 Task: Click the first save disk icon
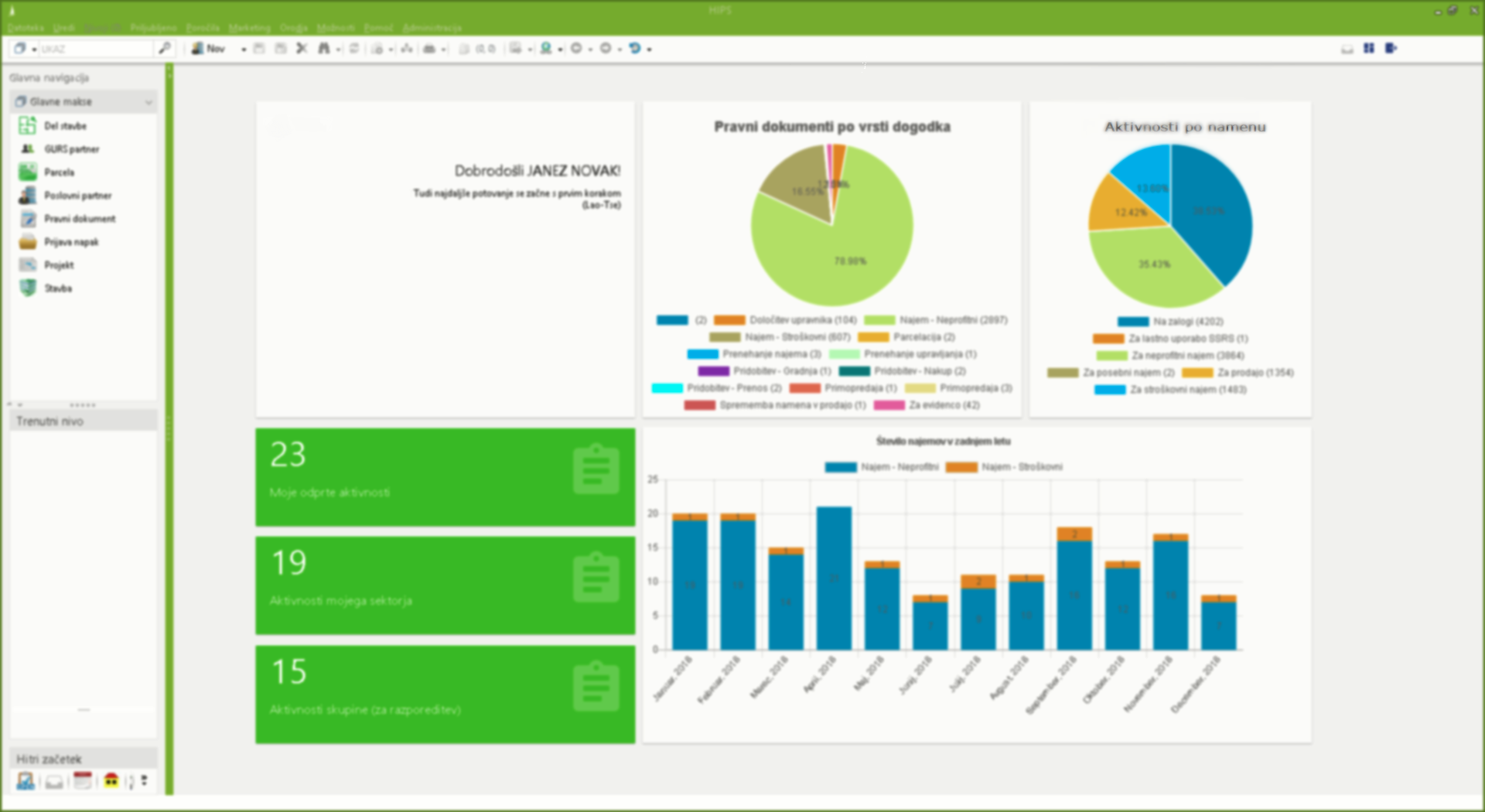click(259, 48)
